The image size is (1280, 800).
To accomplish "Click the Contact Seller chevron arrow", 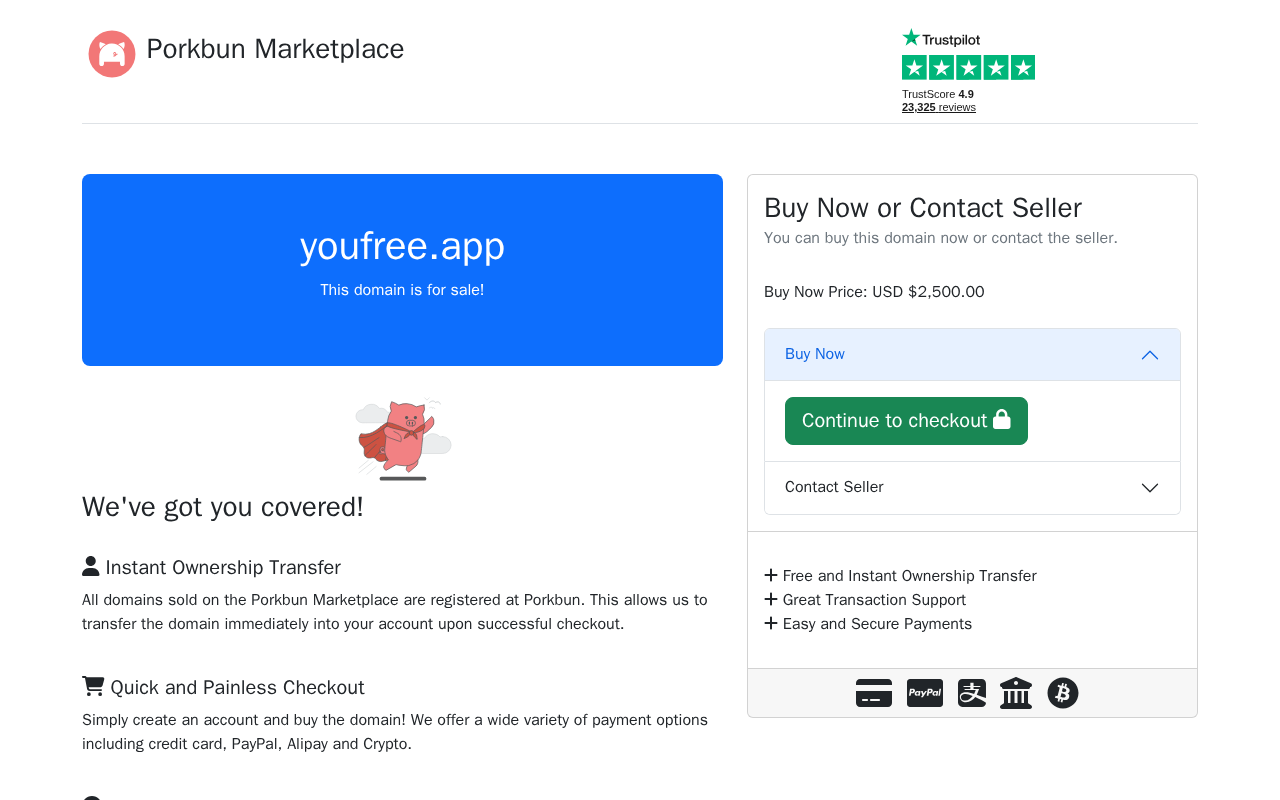I will (x=1150, y=488).
